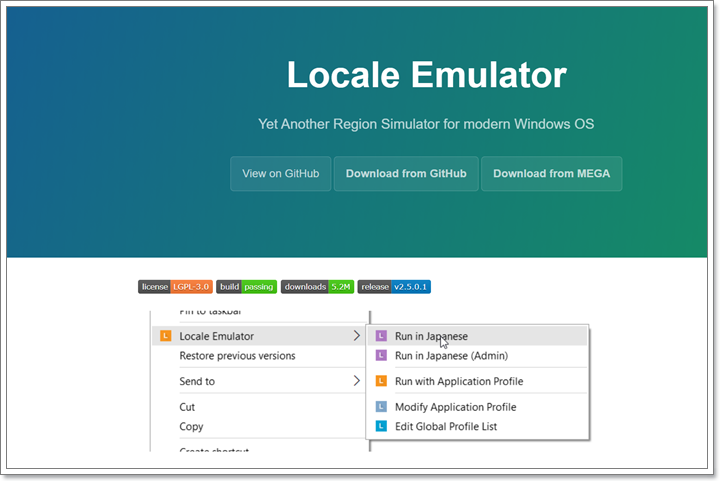Click the orange Locale Emulator menu icon

pyautogui.click(x=165, y=336)
